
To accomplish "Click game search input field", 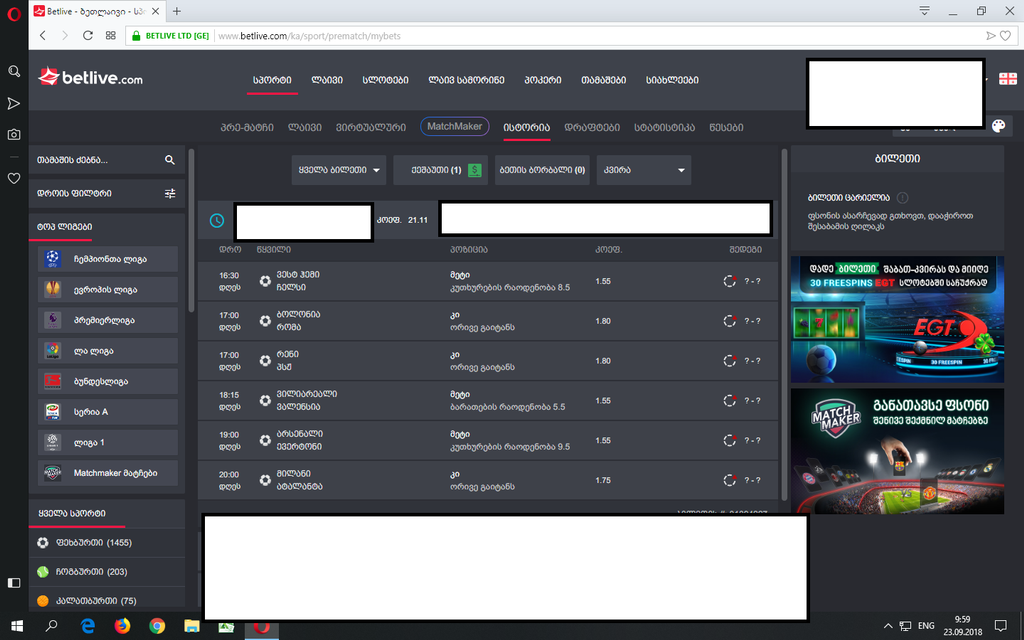I will tap(107, 160).
